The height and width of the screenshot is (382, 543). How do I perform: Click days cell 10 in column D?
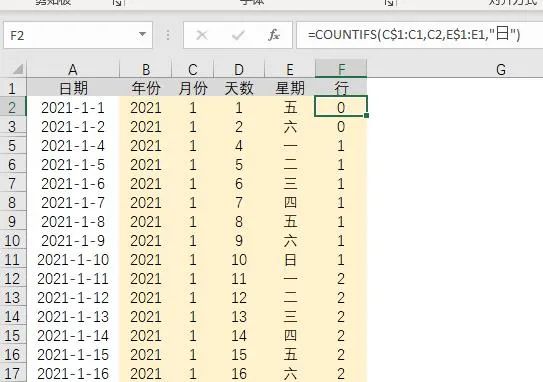point(239,260)
